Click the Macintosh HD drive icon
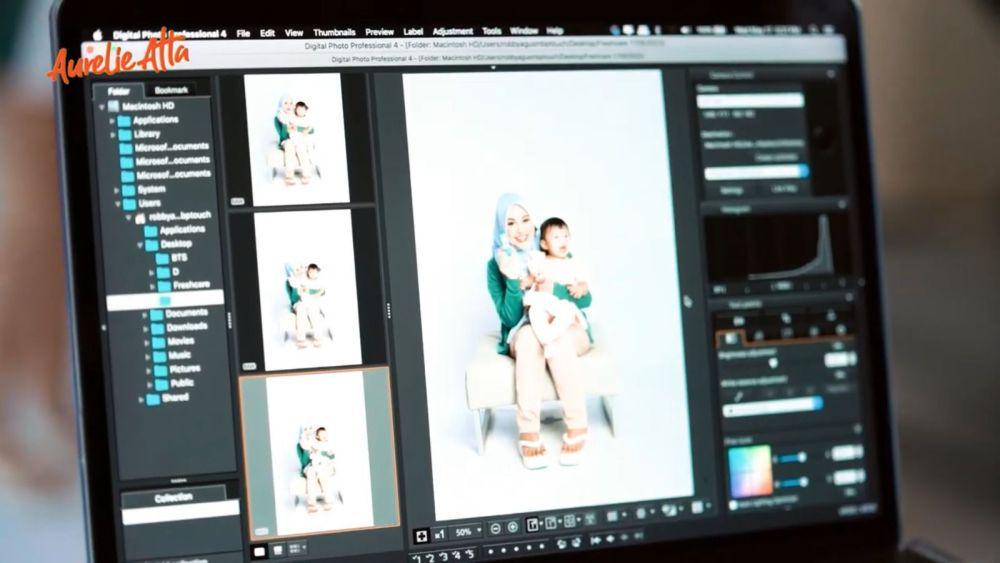The image size is (1000, 563). (x=114, y=106)
